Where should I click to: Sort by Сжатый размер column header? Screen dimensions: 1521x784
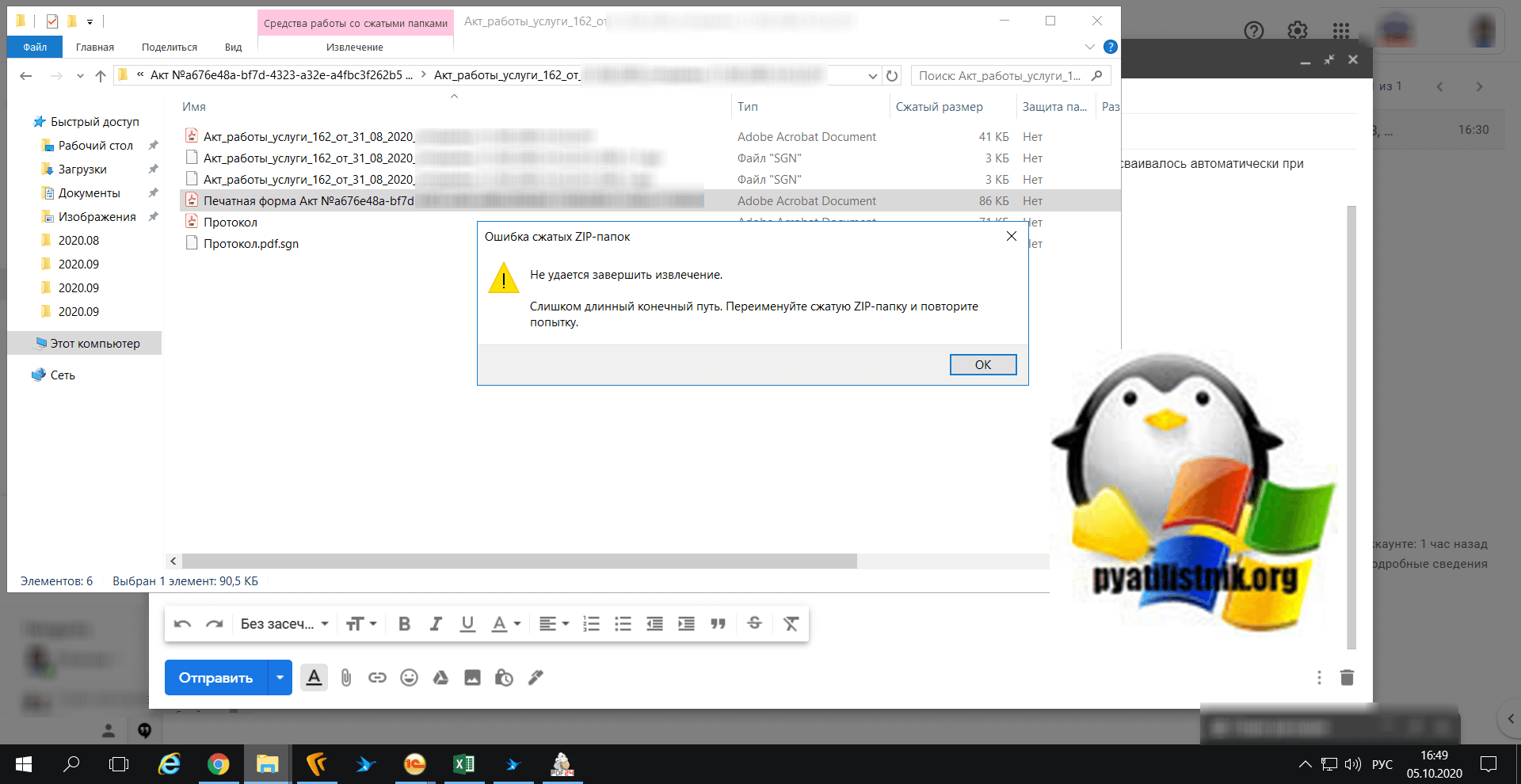(x=940, y=107)
